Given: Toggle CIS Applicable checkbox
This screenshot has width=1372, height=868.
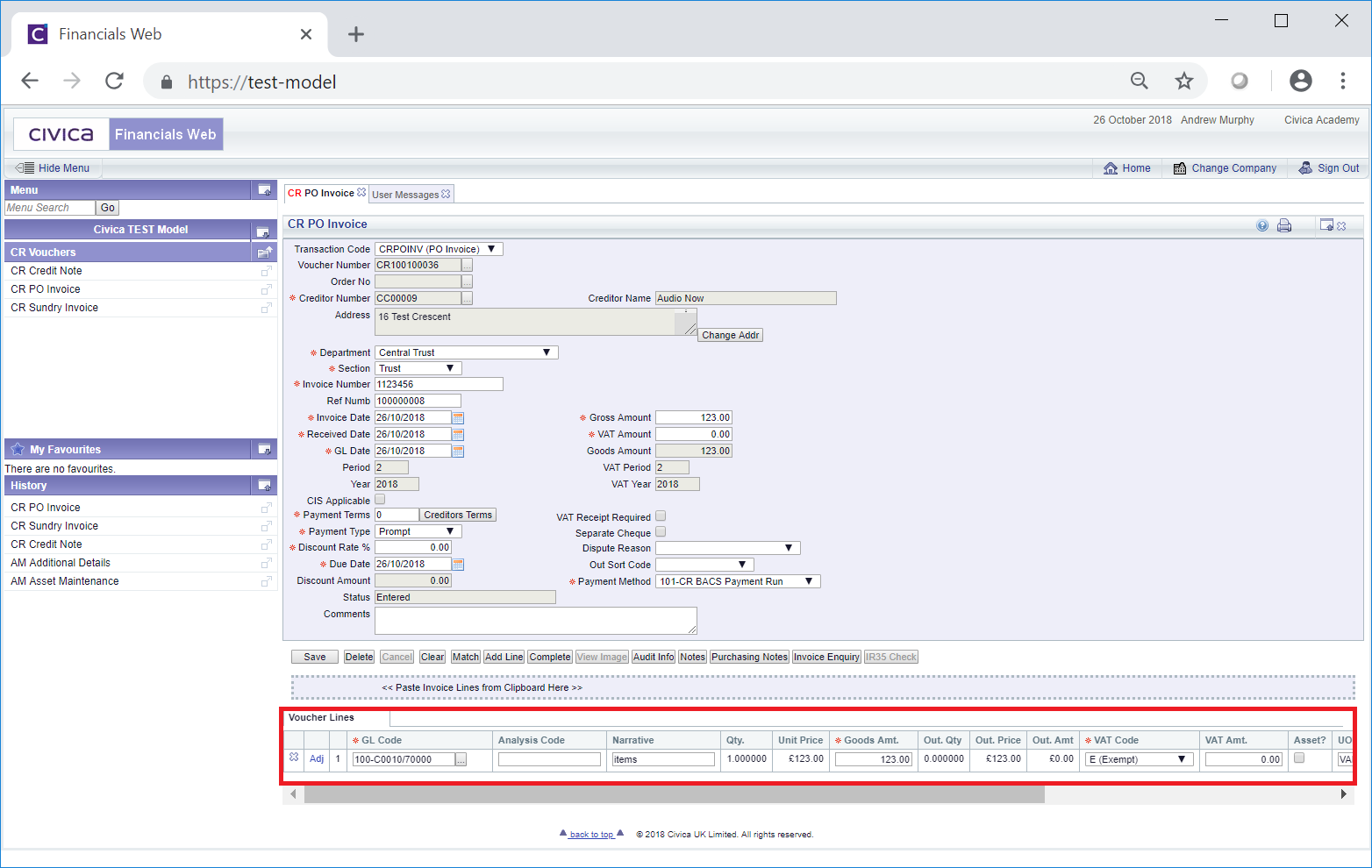Looking at the screenshot, I should pos(380,500).
